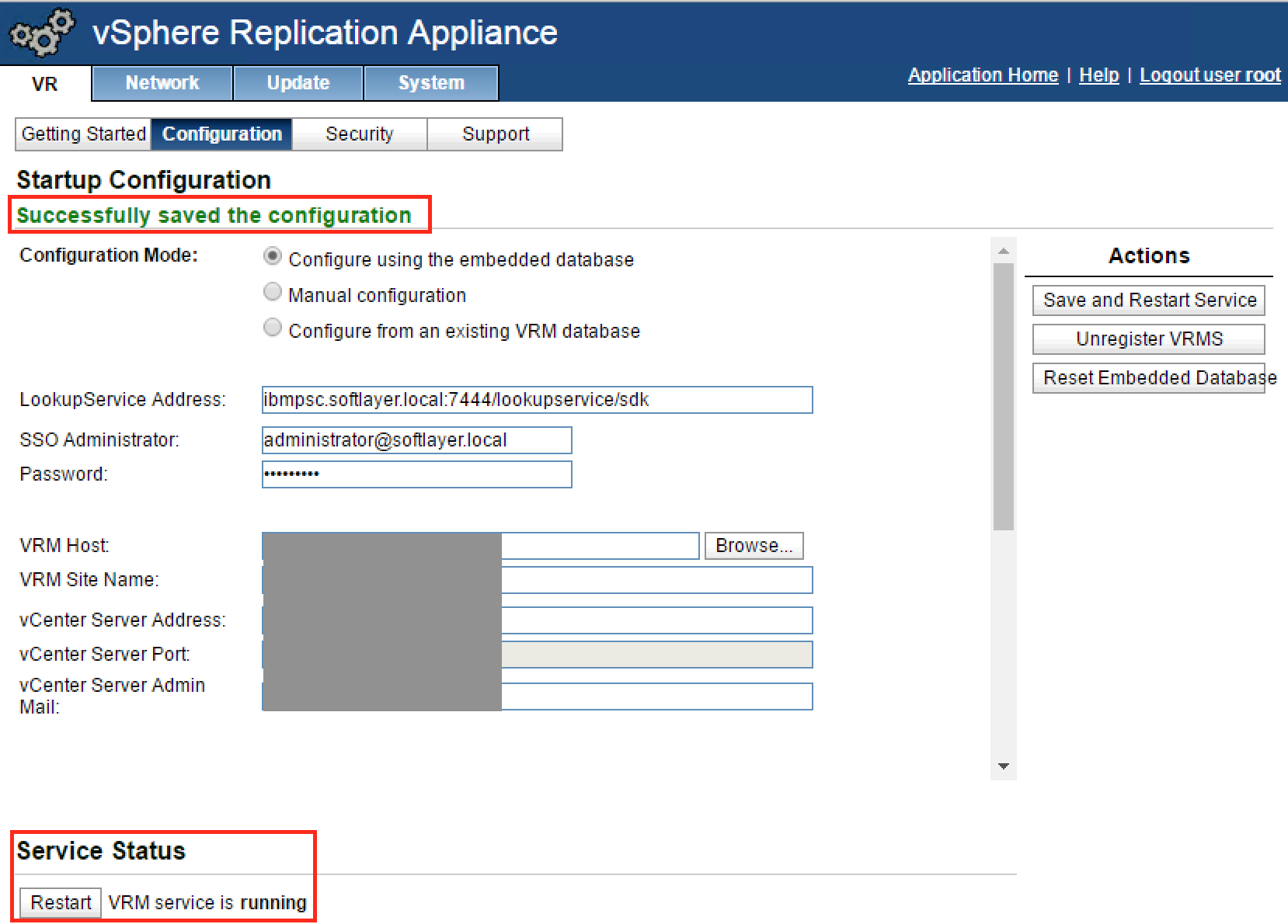Click the gears logo in the header
Image resolution: width=1288 pixels, height=924 pixels.
click(x=40, y=33)
